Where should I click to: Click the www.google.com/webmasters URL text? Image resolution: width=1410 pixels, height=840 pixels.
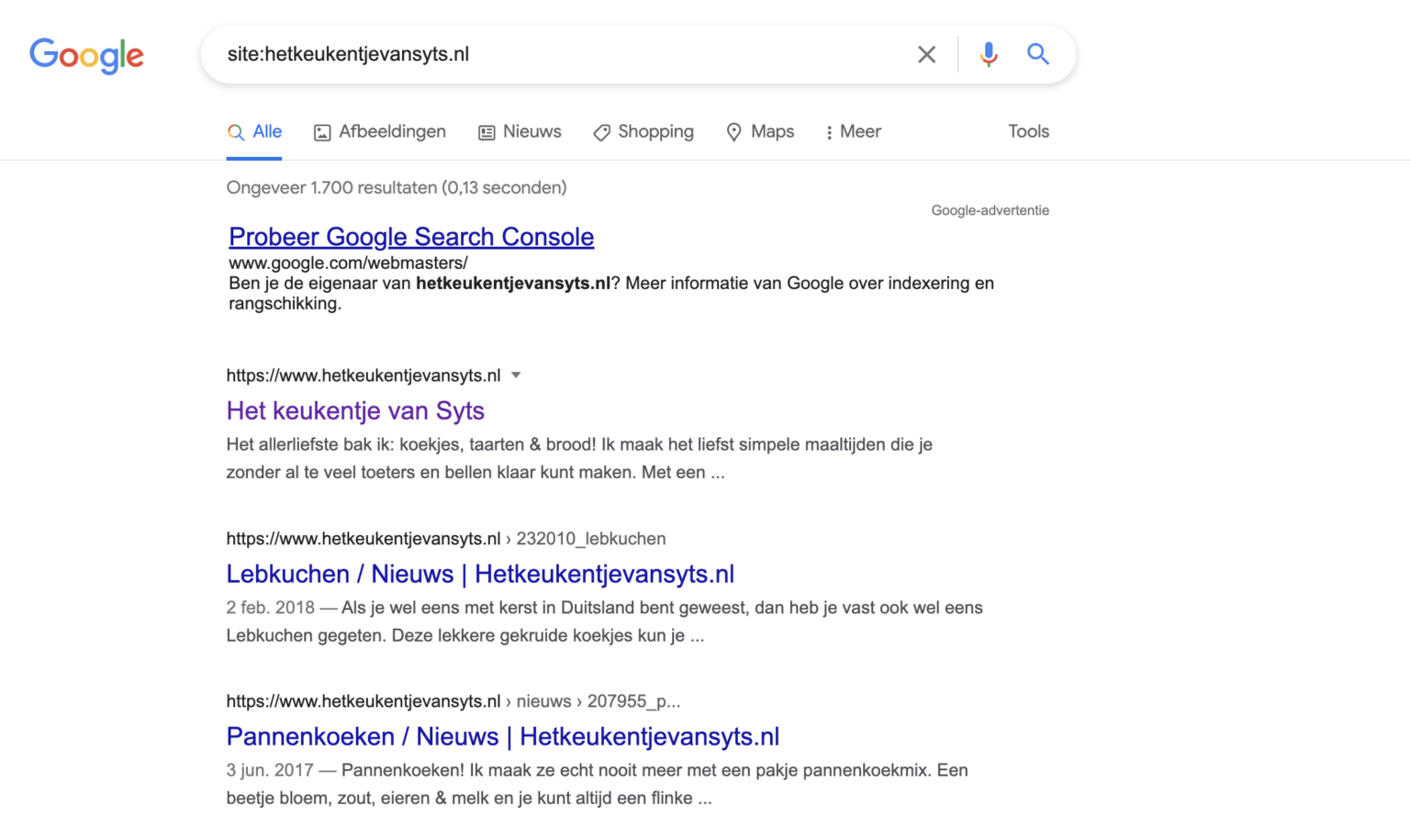tap(348, 263)
